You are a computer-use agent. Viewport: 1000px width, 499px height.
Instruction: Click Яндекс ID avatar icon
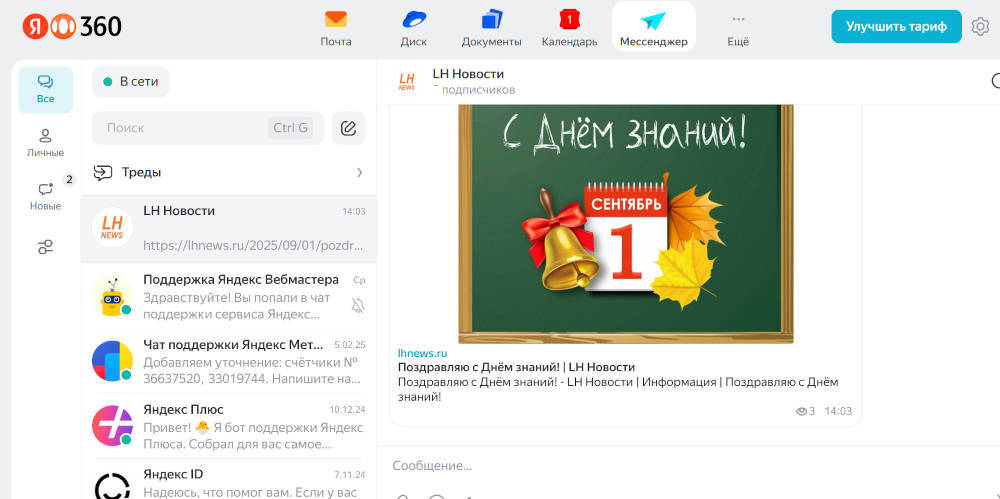pyautogui.click(x=112, y=486)
